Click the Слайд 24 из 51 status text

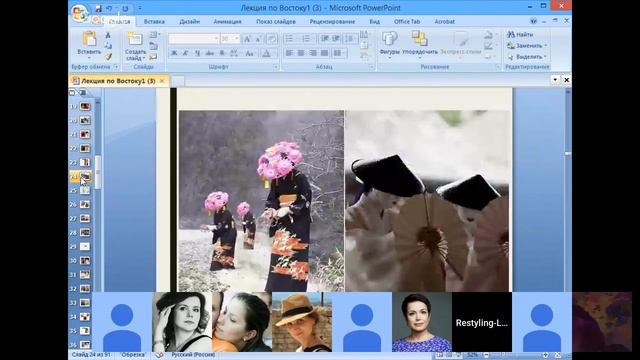pyautogui.click(x=92, y=355)
